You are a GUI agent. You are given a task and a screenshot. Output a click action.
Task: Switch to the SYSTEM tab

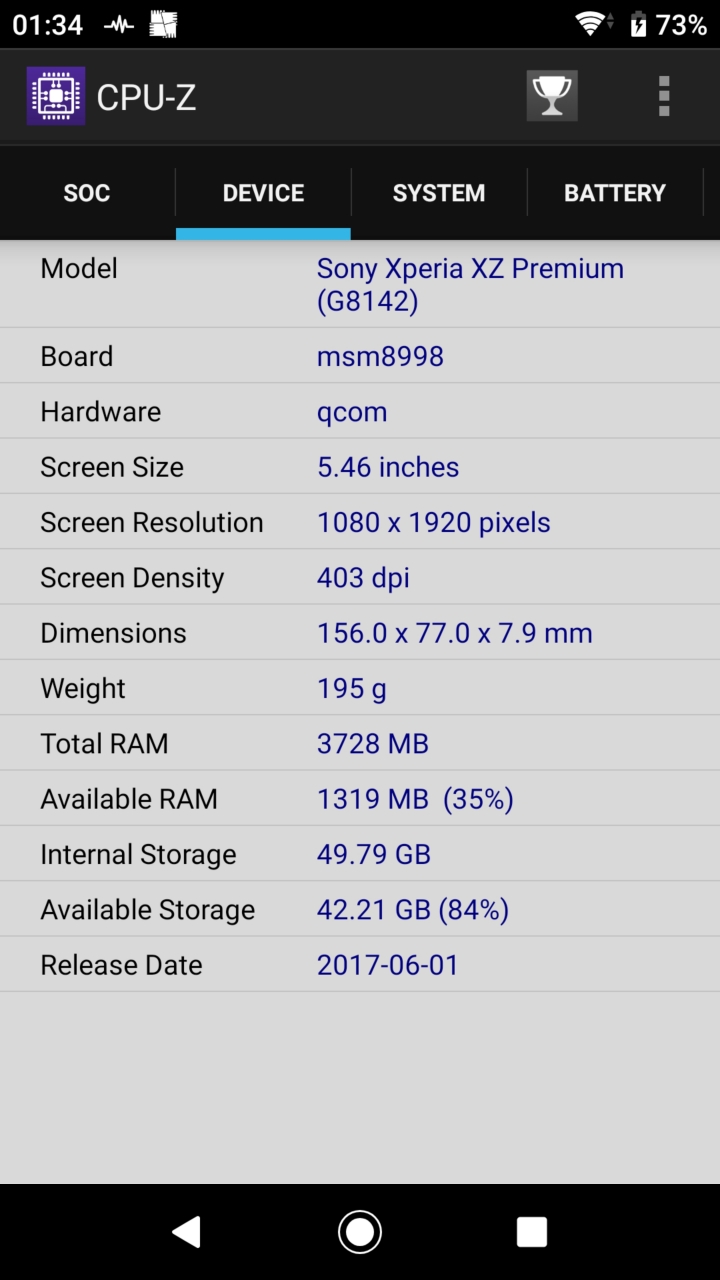pos(439,193)
